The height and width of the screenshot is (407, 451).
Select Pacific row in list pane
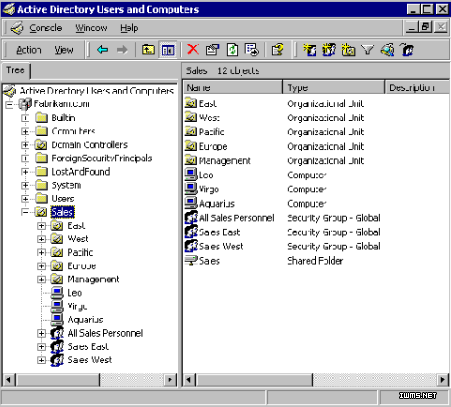click(211, 132)
